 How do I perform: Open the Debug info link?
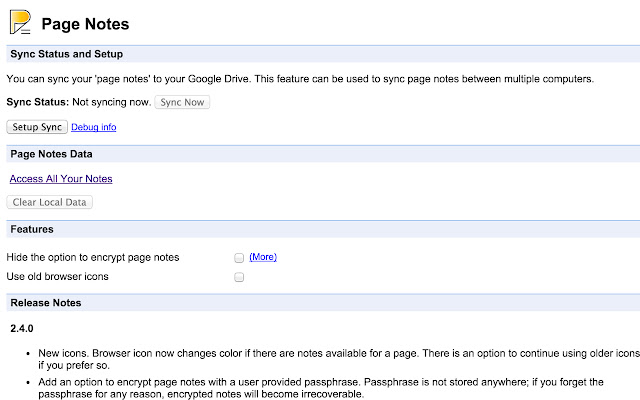(x=94, y=128)
